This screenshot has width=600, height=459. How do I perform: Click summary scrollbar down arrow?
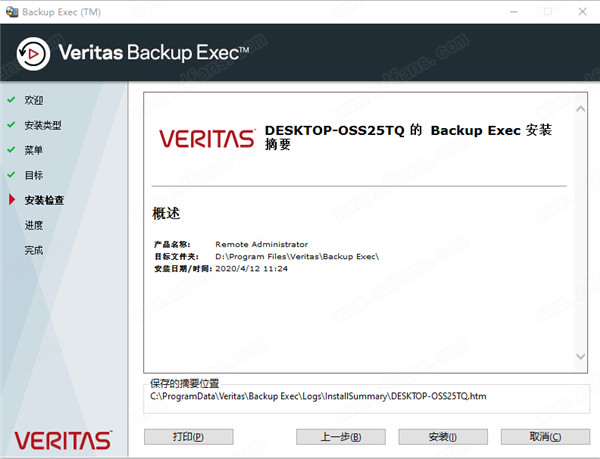(x=580, y=356)
